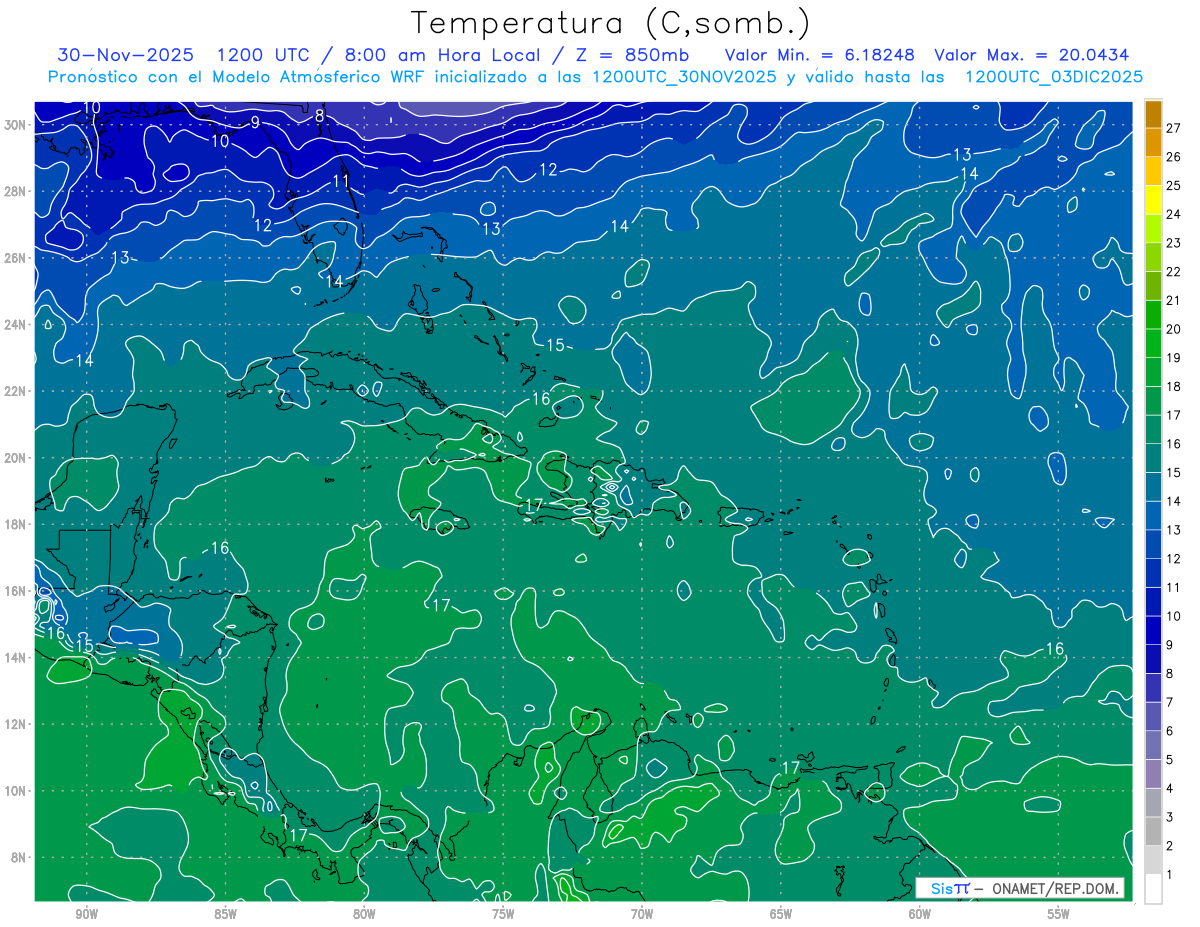Click the color scale label '1'
The width and height of the screenshot is (1200, 927).
point(1170,875)
